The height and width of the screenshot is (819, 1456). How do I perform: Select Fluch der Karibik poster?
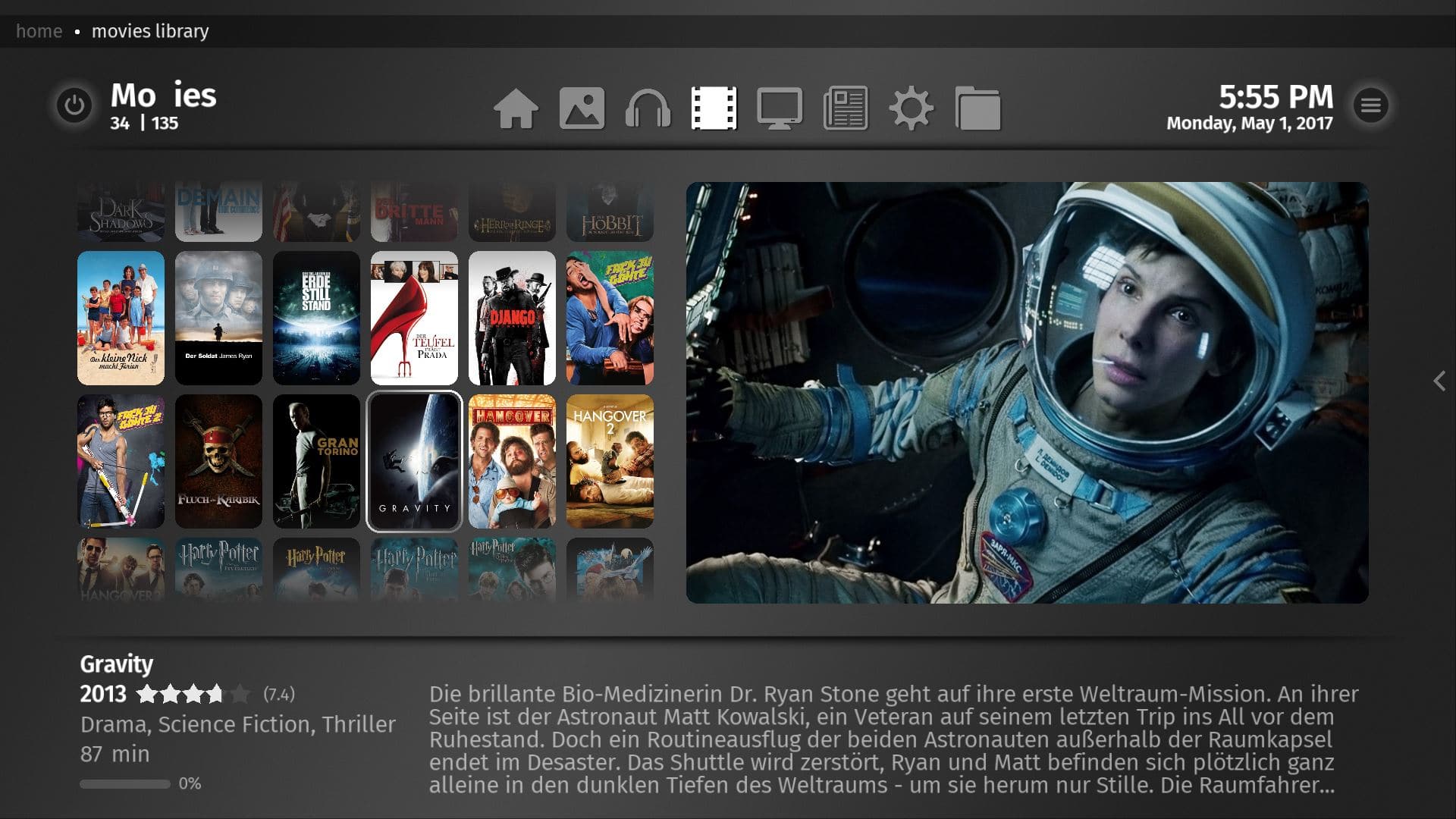pos(218,461)
